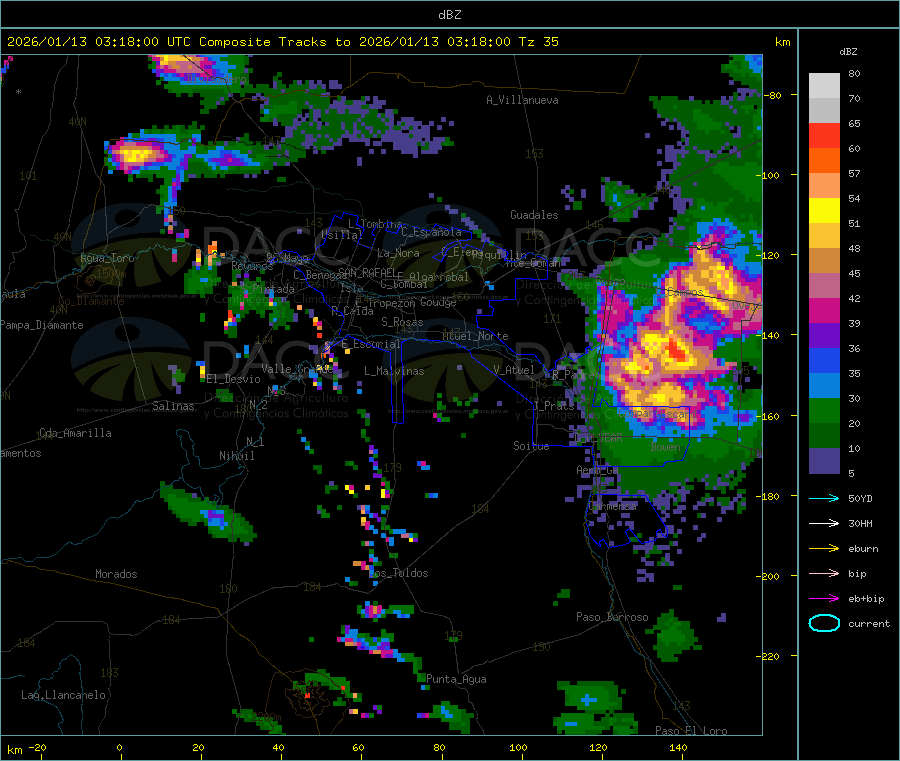Click the Salinas map label

173,406
